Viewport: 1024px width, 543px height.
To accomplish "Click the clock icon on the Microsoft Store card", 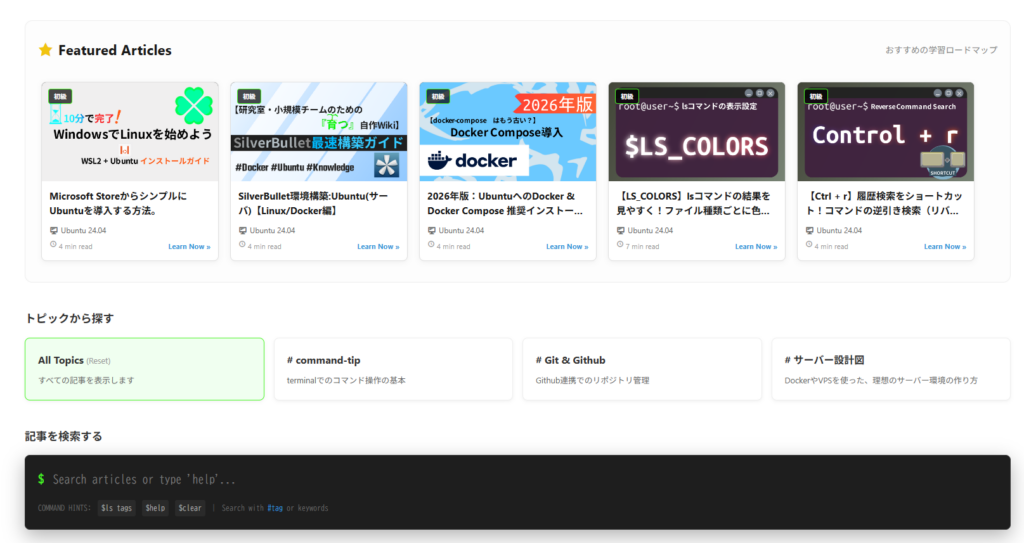I will click(53, 244).
